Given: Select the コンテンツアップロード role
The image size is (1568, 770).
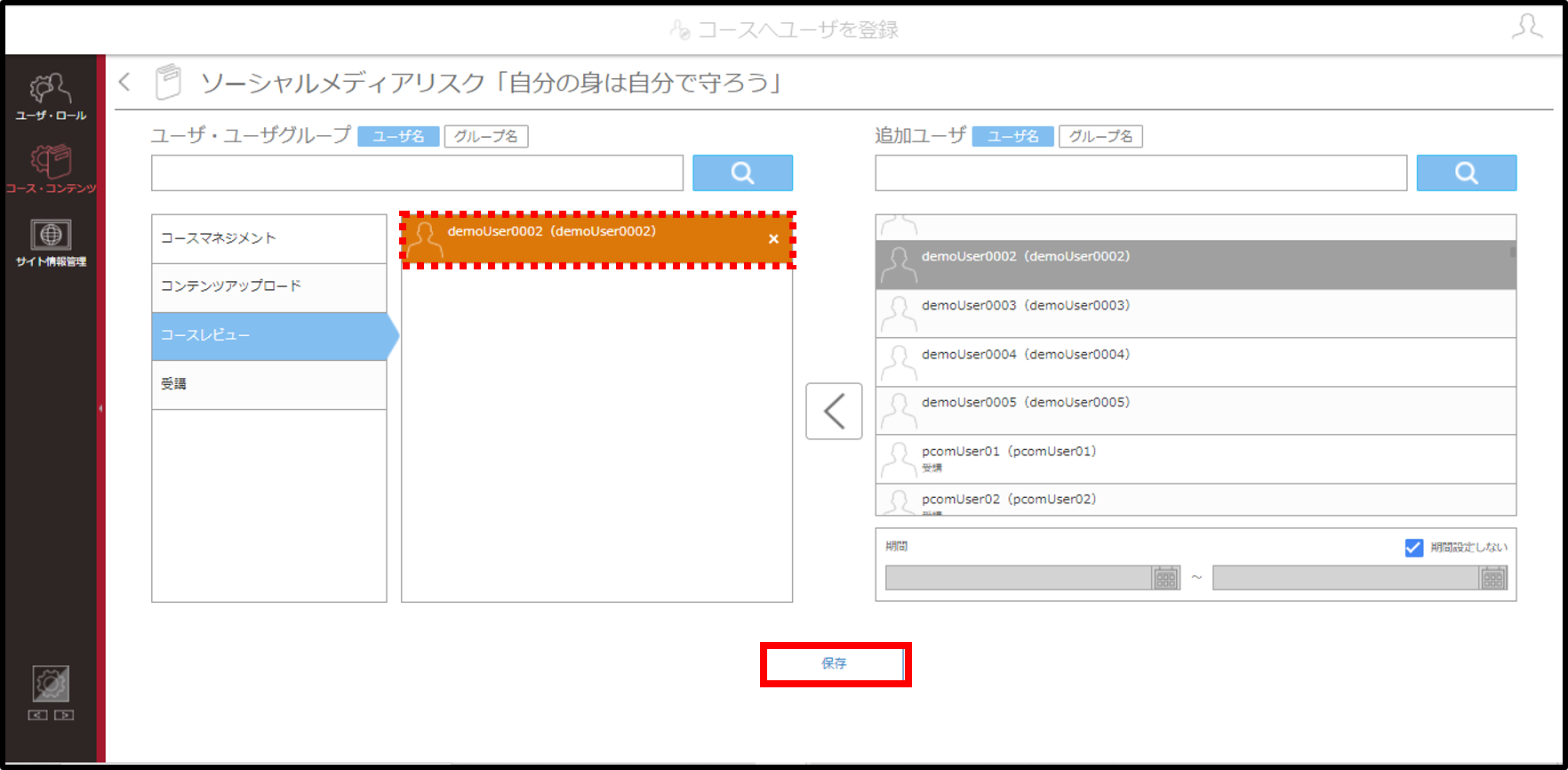Looking at the screenshot, I should coord(269,287).
